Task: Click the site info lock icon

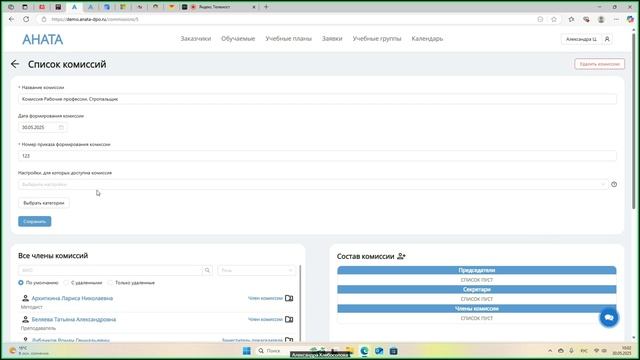Action: [44, 19]
